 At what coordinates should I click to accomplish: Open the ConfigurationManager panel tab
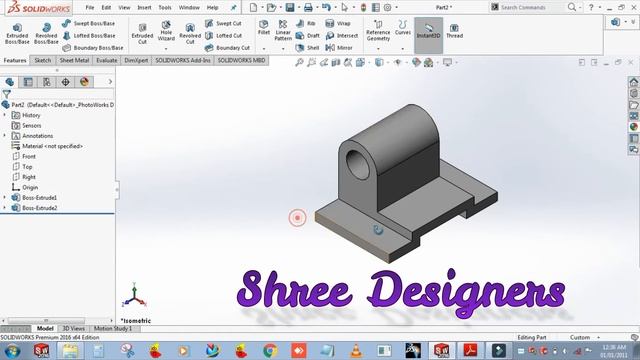[x=47, y=82]
